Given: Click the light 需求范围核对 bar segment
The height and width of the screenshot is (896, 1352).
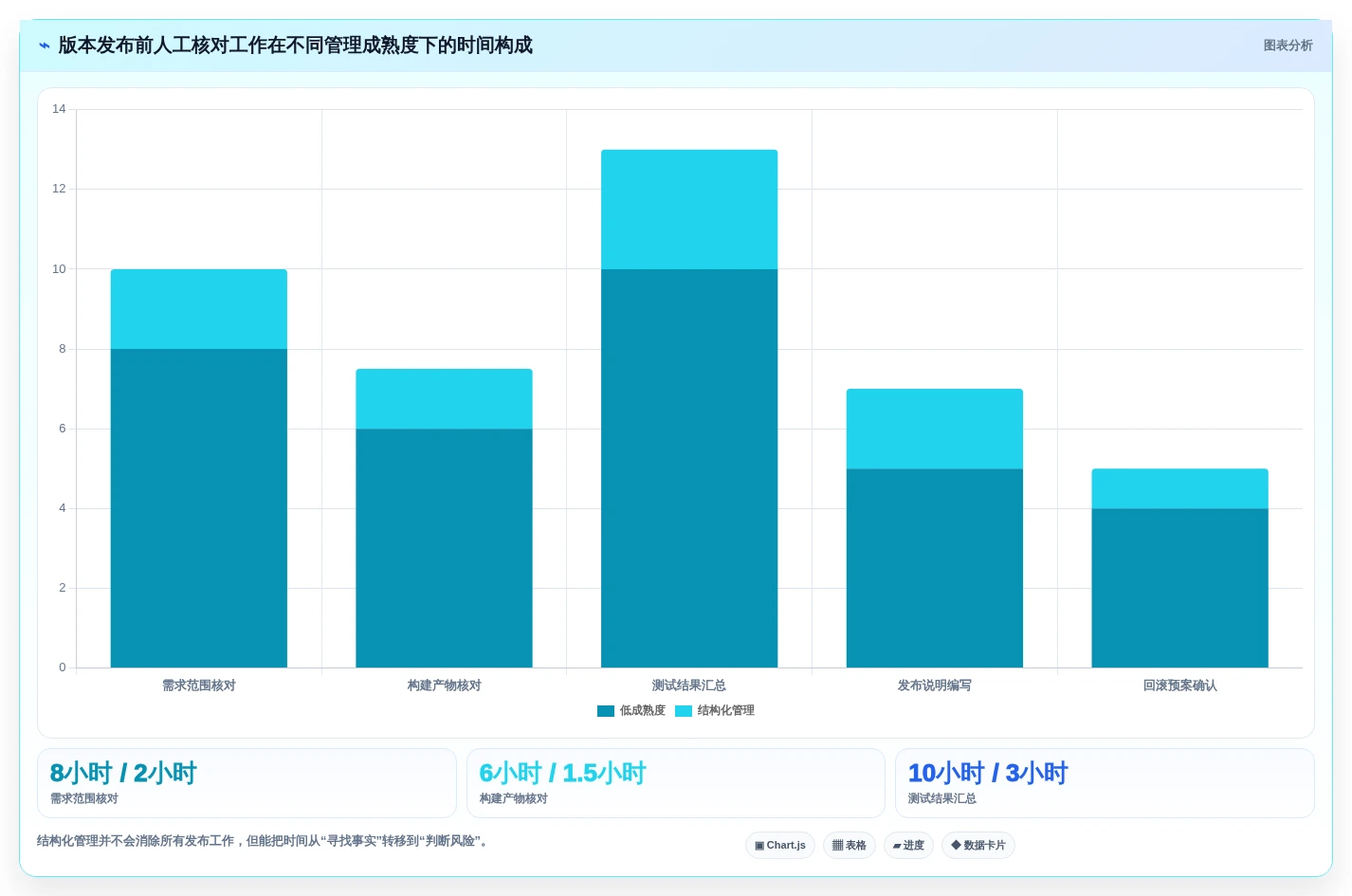Looking at the screenshot, I should [199, 309].
